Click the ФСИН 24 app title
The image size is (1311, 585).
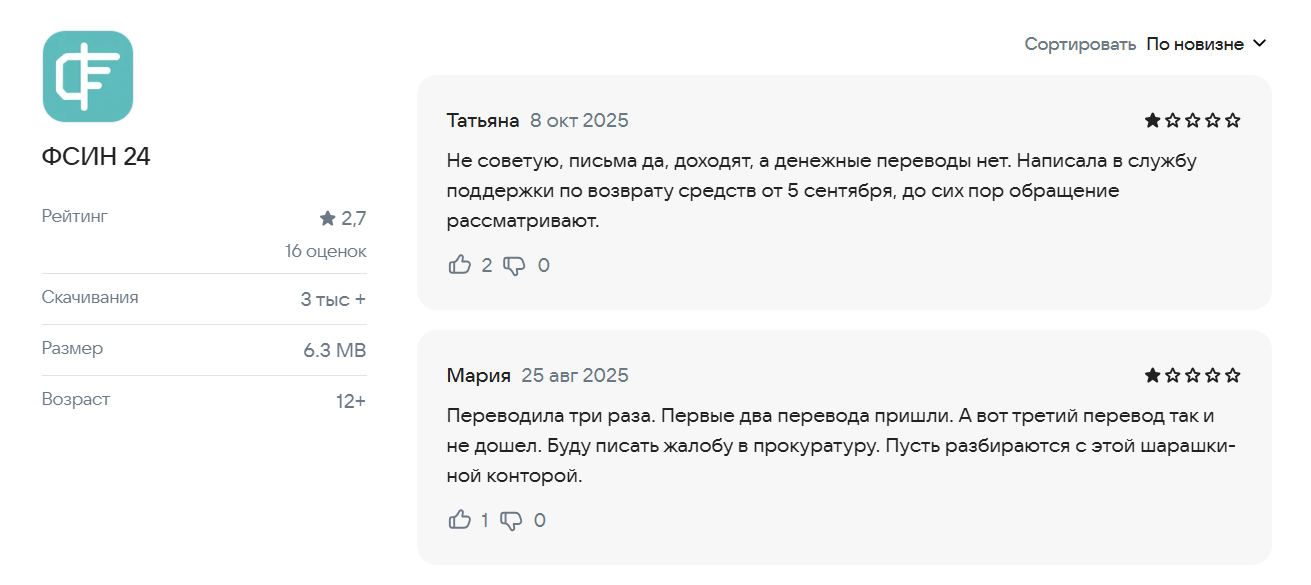[x=96, y=156]
